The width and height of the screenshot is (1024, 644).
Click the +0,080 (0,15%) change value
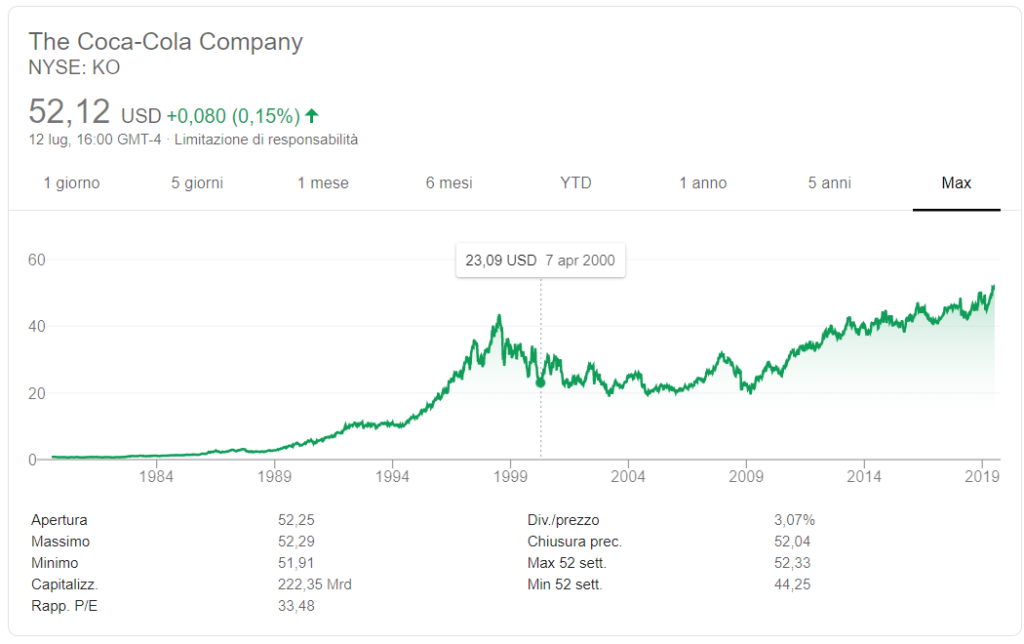click(233, 116)
